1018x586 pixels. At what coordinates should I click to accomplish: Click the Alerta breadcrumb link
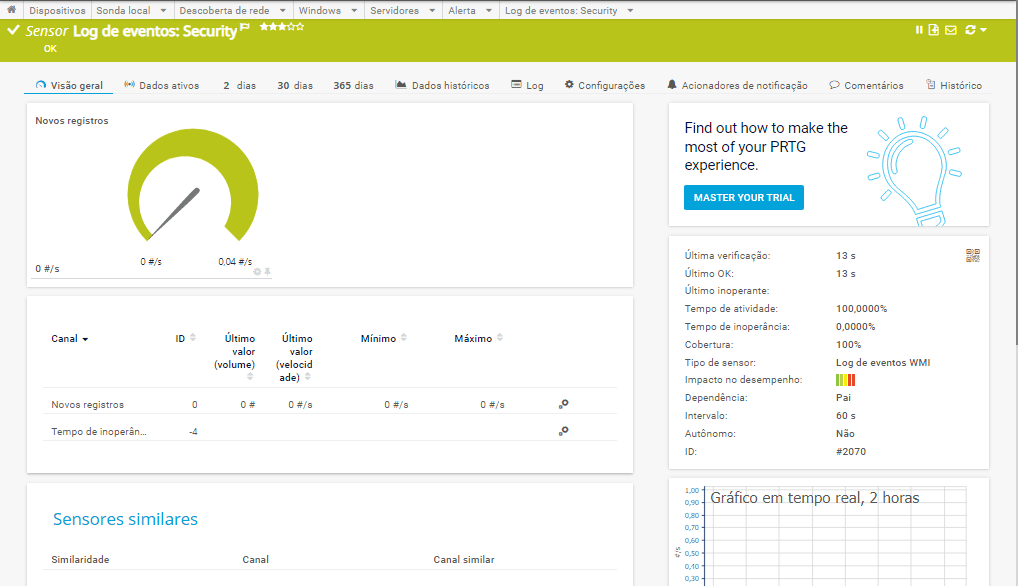(462, 10)
